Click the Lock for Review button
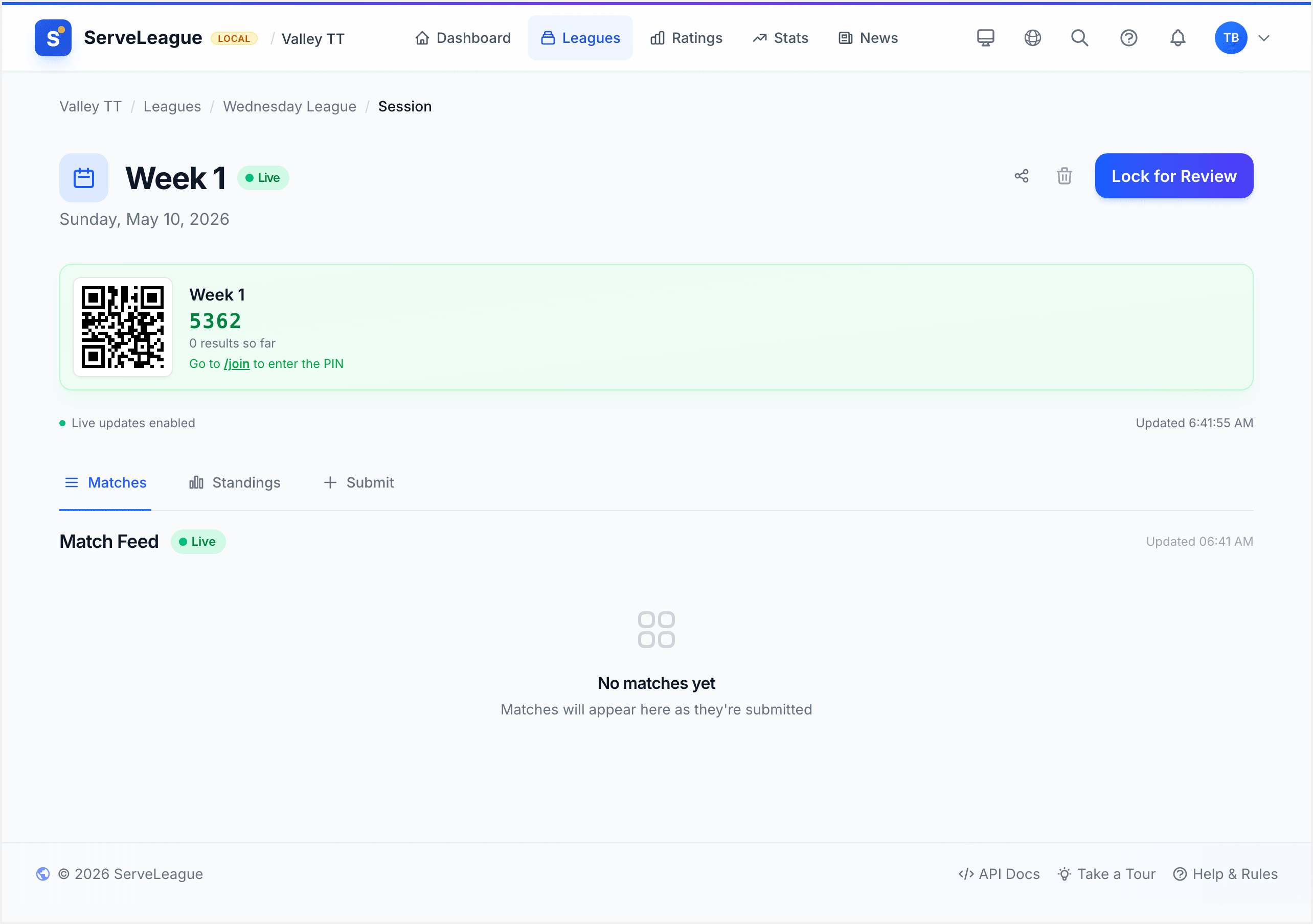The width and height of the screenshot is (1313, 924). point(1174,176)
